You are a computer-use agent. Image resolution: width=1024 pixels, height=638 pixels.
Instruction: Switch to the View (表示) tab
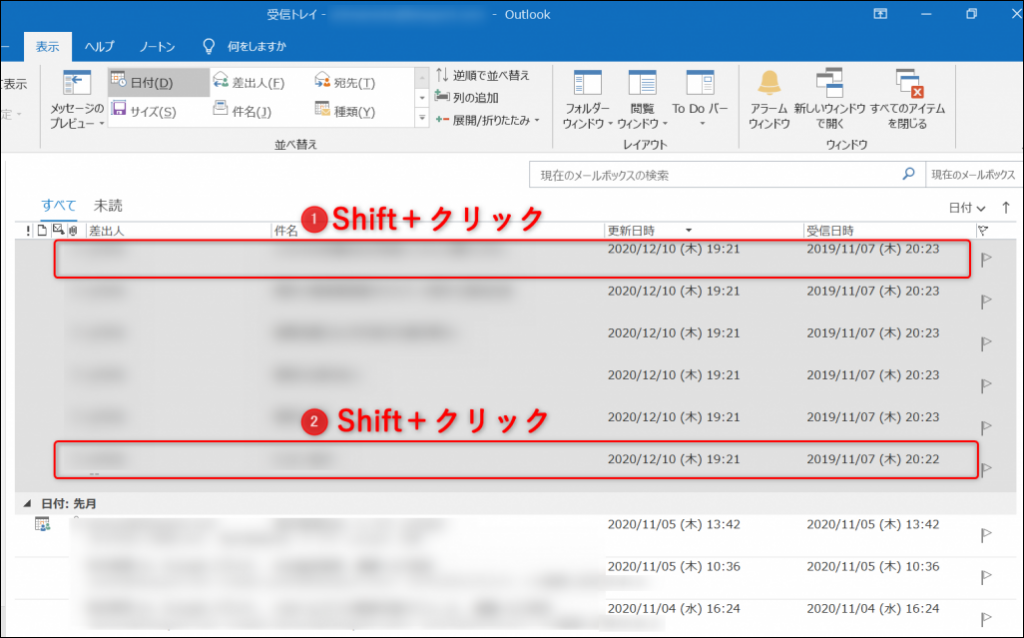(47, 46)
